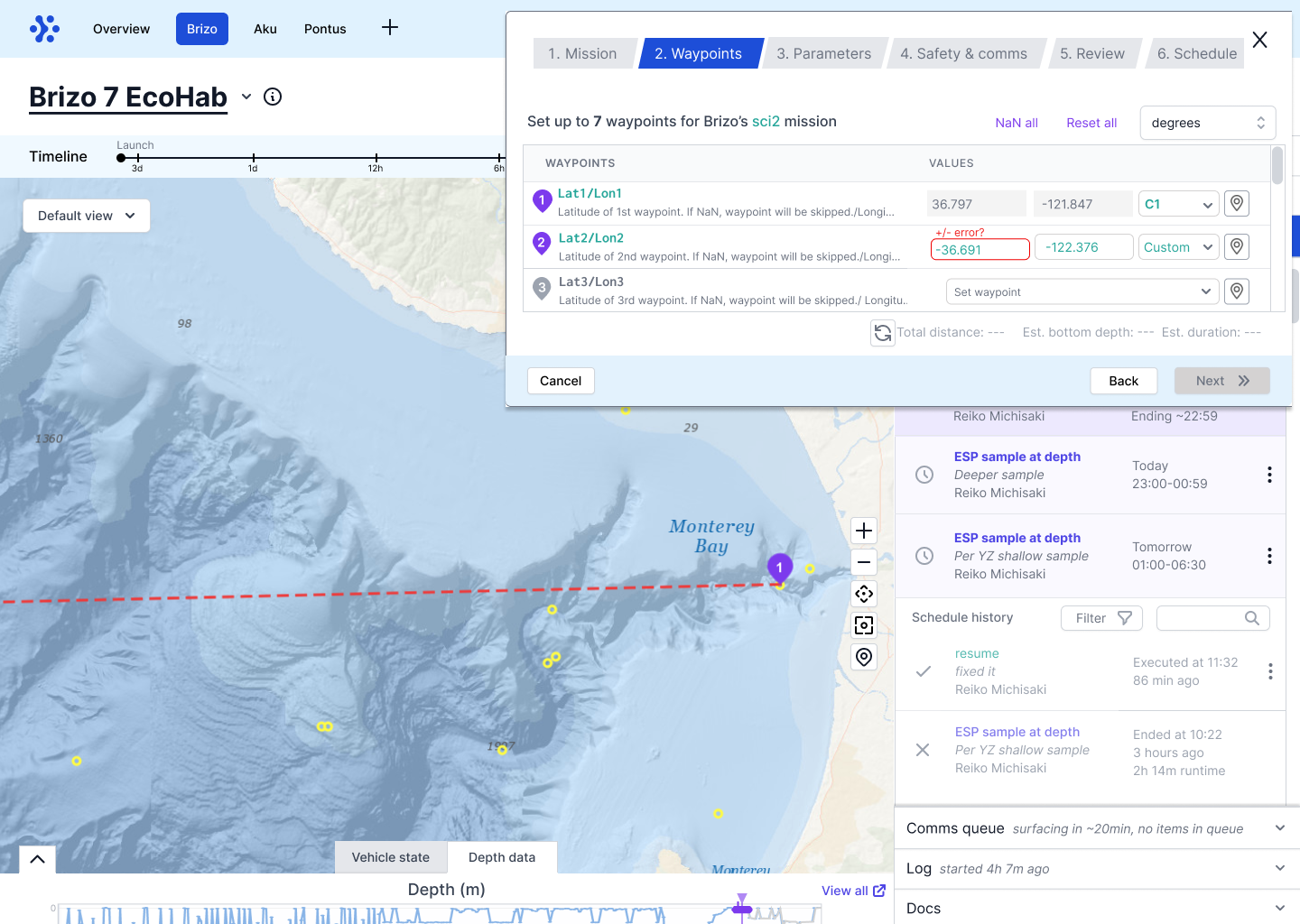Click X icon of ended ESP sample
The image size is (1300, 924).
coord(923,750)
